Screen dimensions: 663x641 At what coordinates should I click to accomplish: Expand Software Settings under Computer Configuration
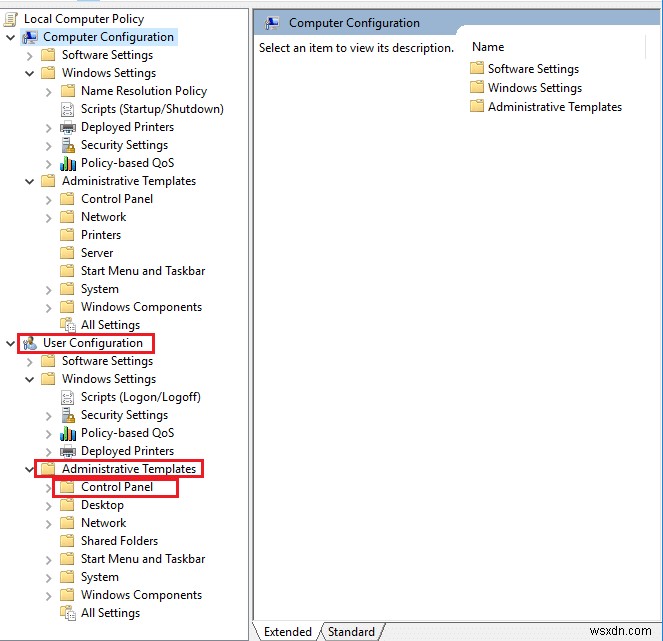click(x=29, y=56)
